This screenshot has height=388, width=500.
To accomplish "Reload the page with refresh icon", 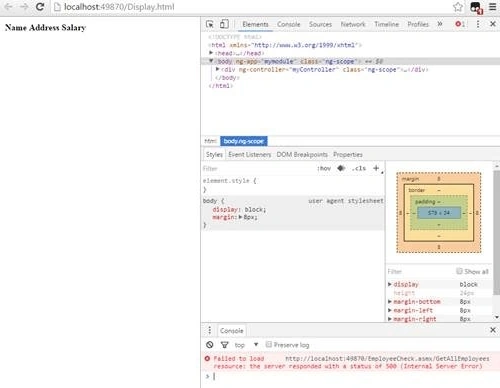I will point(40,7).
